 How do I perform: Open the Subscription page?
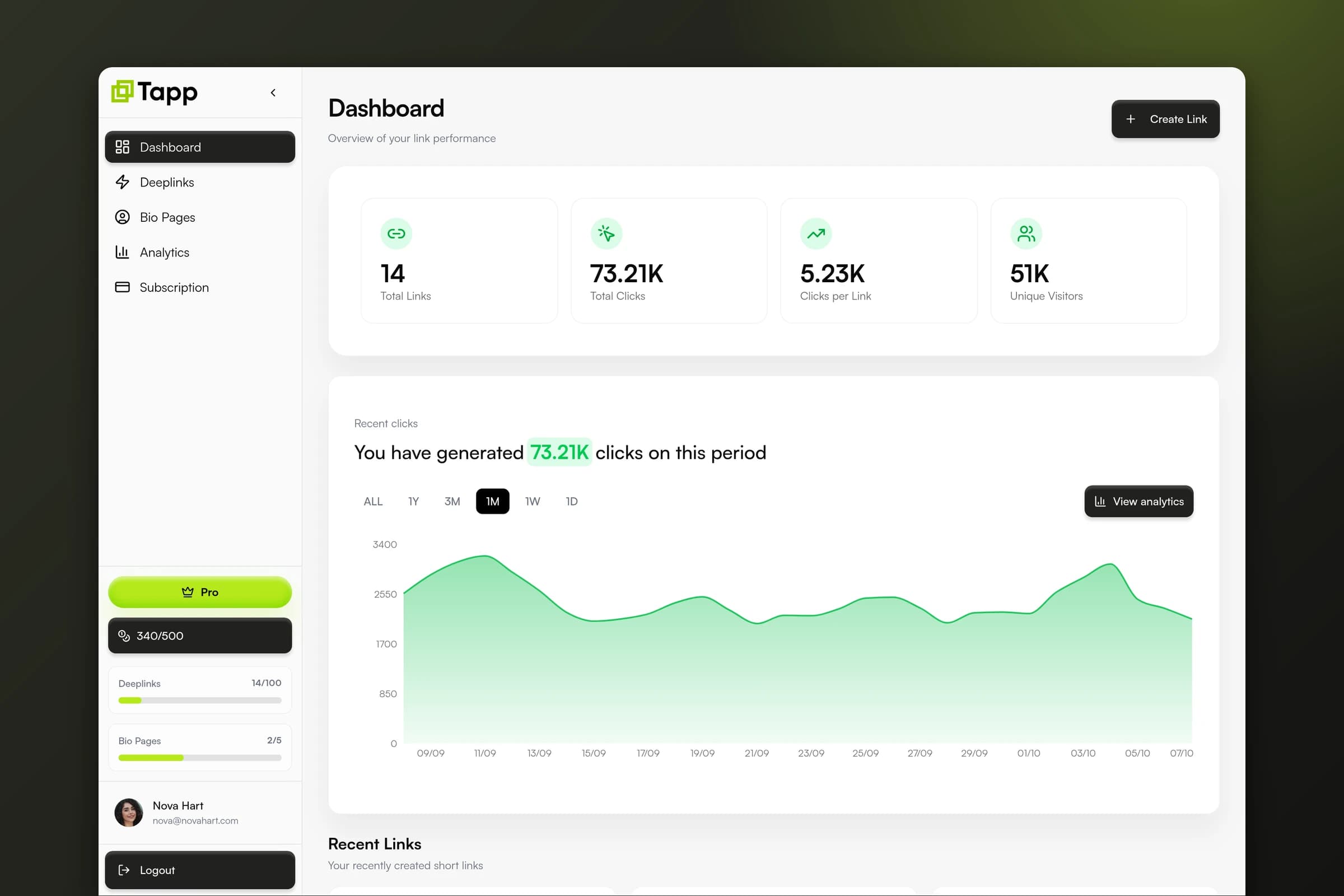pyautogui.click(x=200, y=287)
